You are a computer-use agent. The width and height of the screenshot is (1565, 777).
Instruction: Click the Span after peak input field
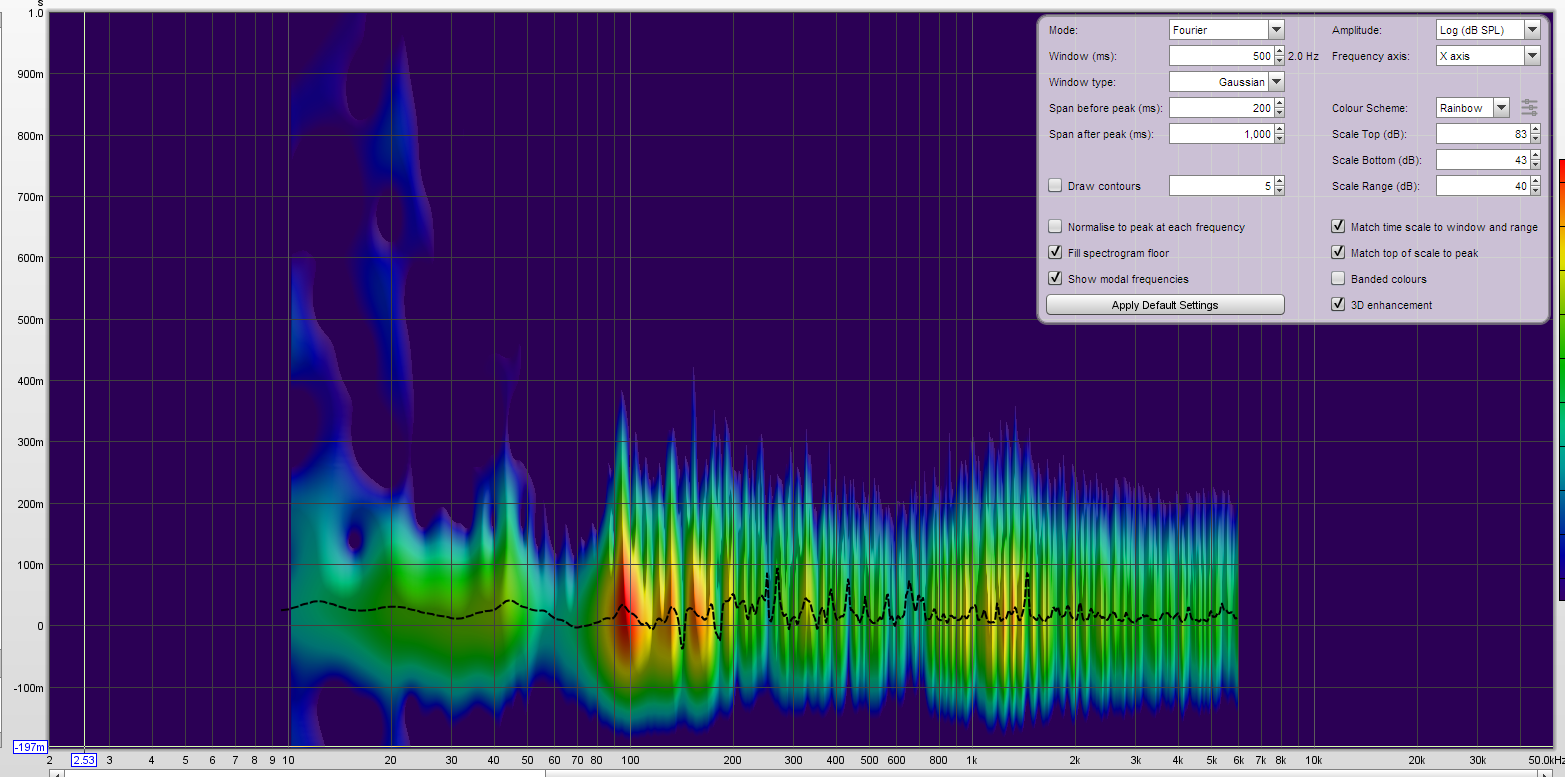point(1221,134)
